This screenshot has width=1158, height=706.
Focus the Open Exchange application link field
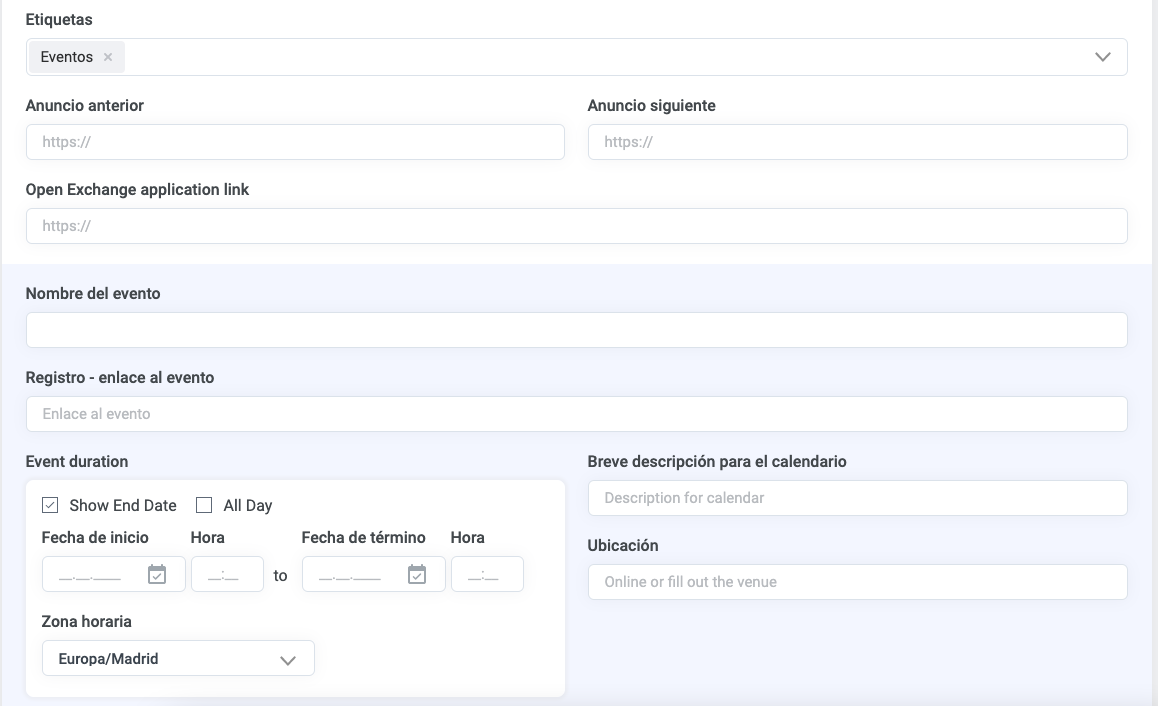(576, 226)
